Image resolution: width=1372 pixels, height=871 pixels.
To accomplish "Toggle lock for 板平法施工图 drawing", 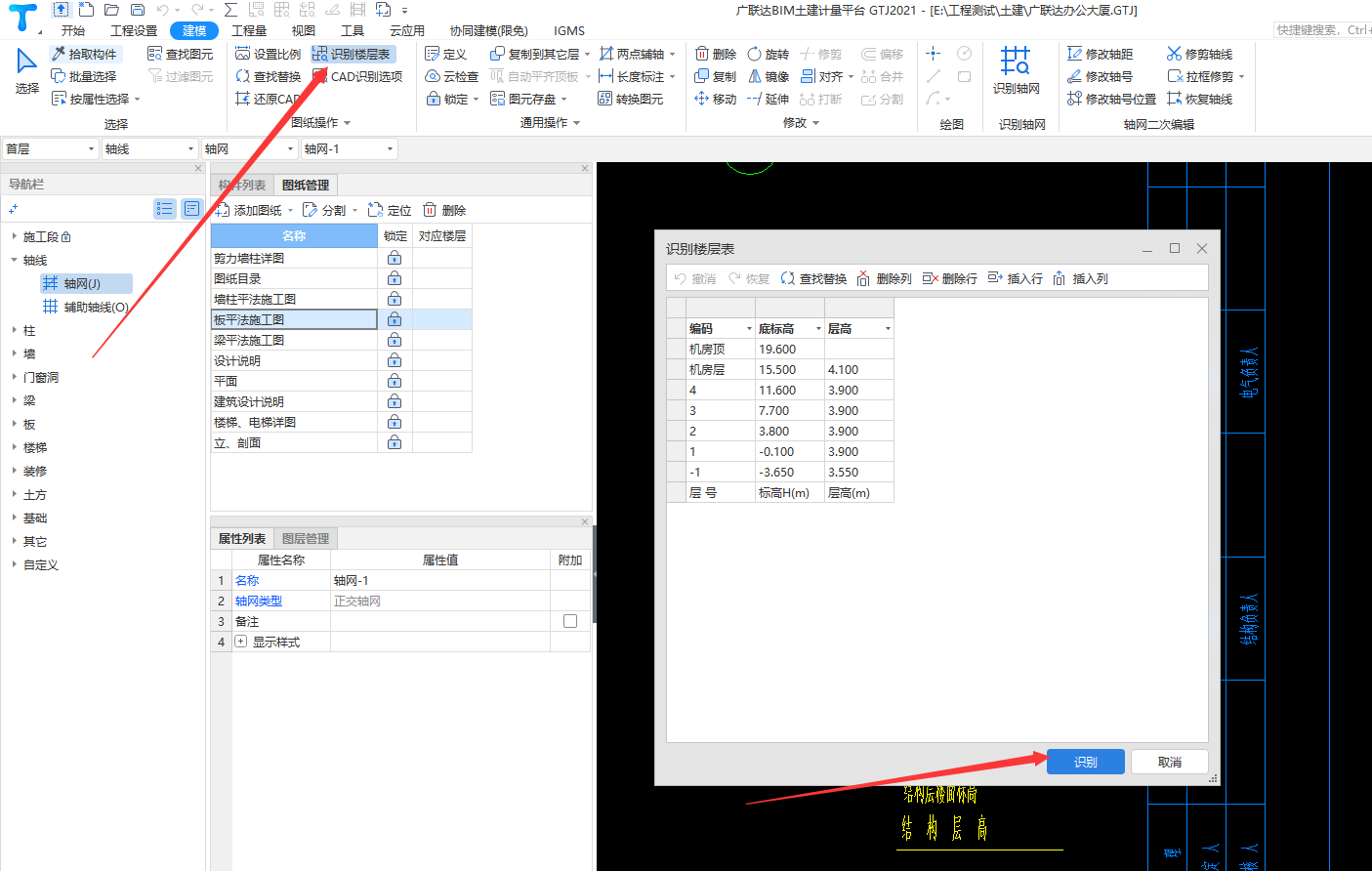I will pos(395,319).
